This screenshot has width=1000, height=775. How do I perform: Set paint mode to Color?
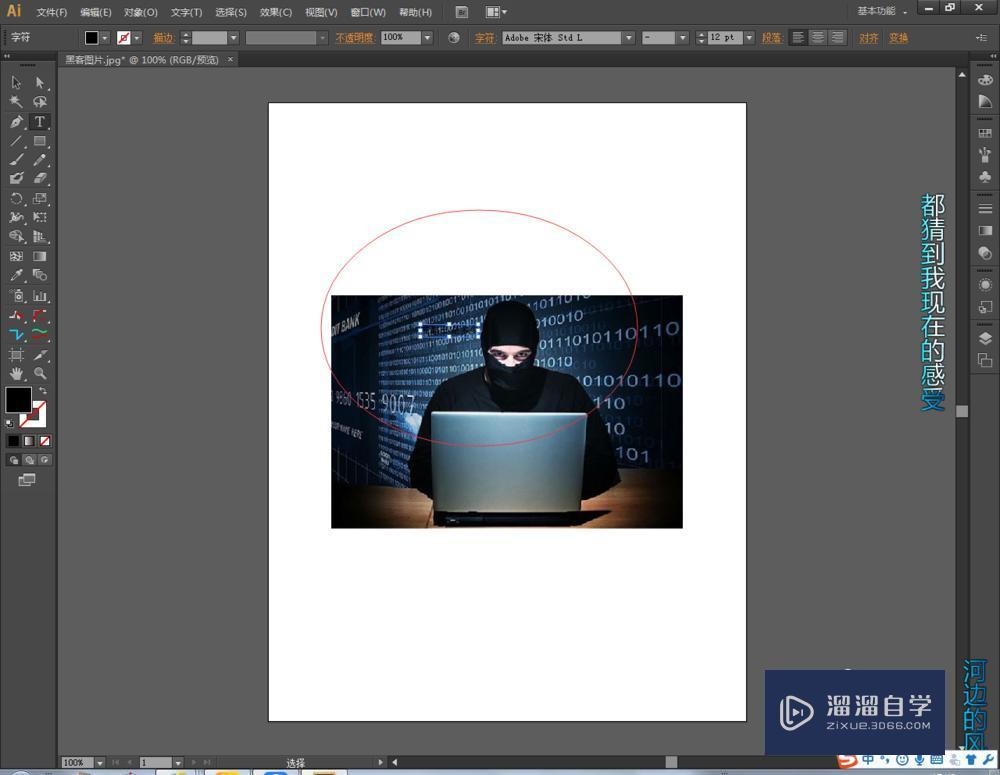13,441
